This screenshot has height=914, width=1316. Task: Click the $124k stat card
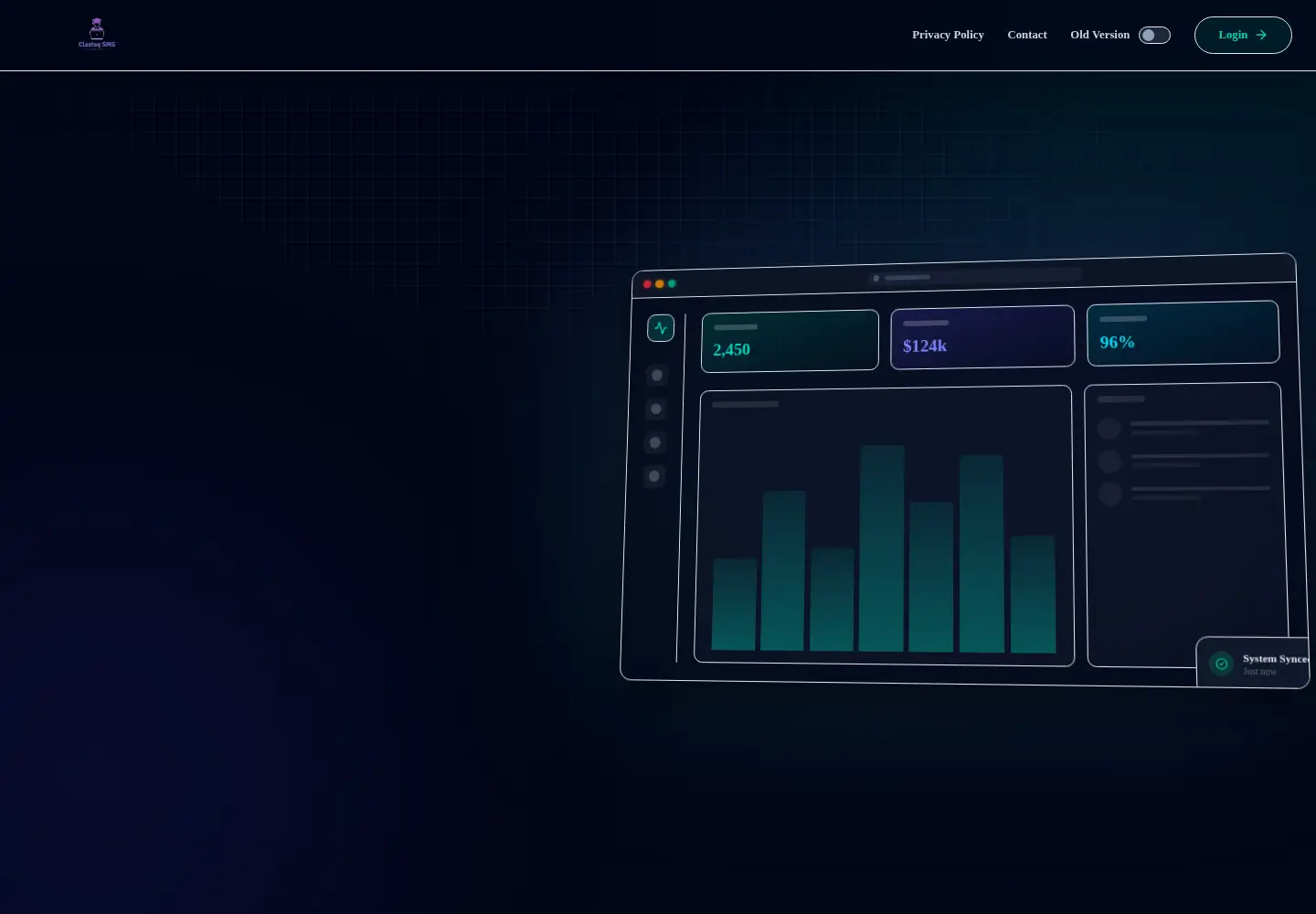tap(982, 337)
